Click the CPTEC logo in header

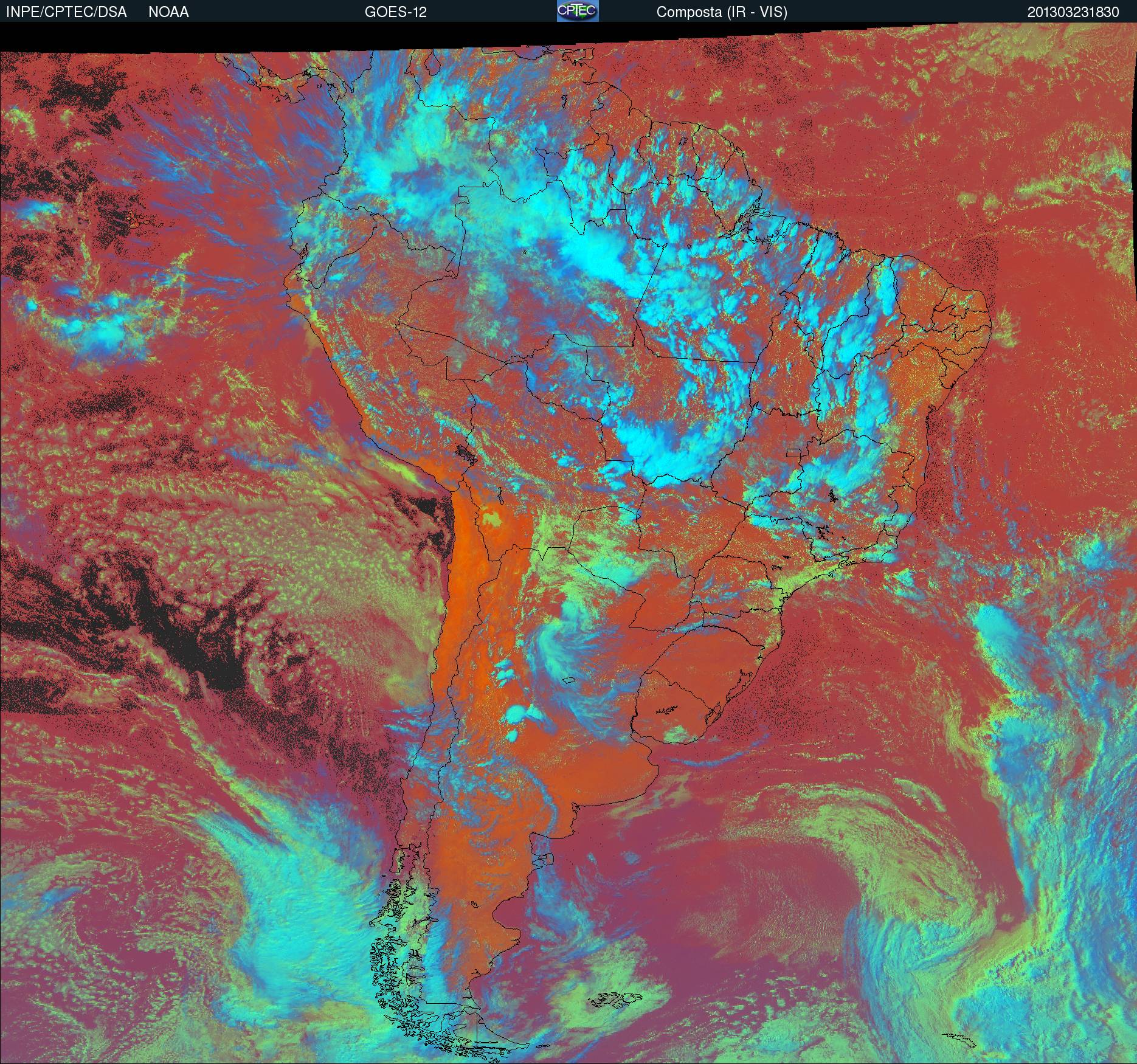pos(578,11)
